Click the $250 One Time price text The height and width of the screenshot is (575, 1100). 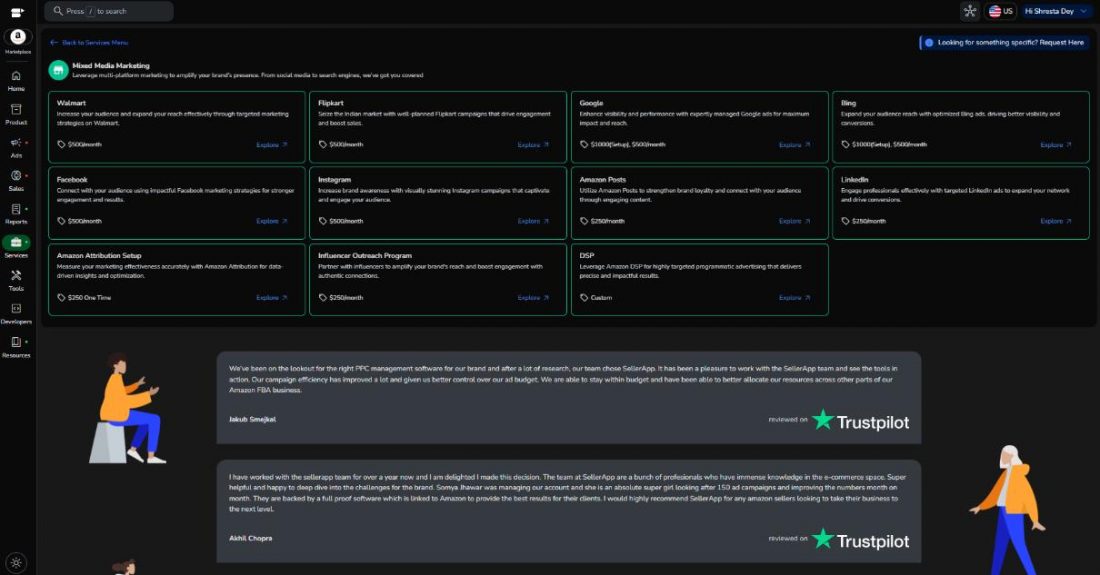tap(89, 297)
